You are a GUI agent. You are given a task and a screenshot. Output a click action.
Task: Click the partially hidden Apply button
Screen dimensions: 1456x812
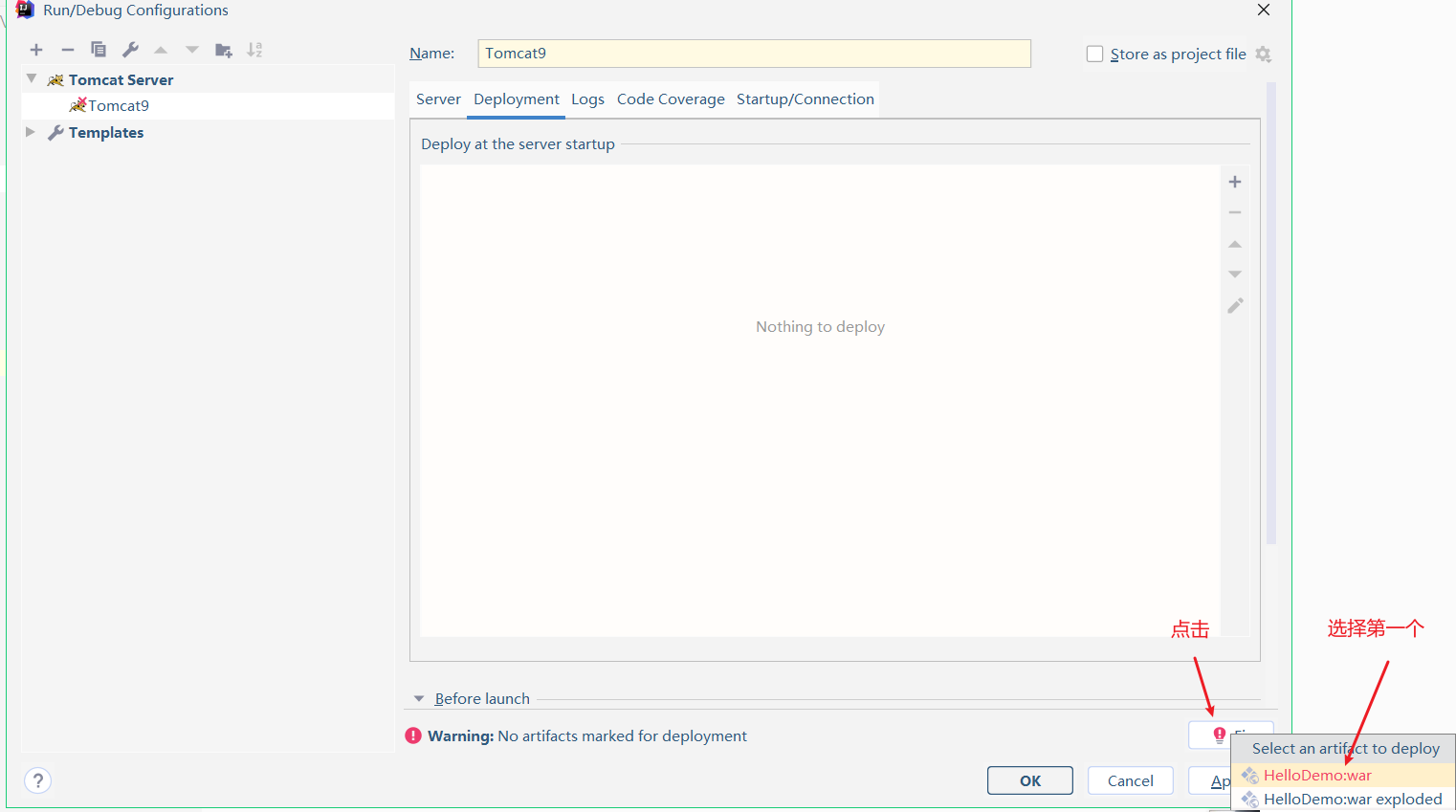[x=1210, y=780]
